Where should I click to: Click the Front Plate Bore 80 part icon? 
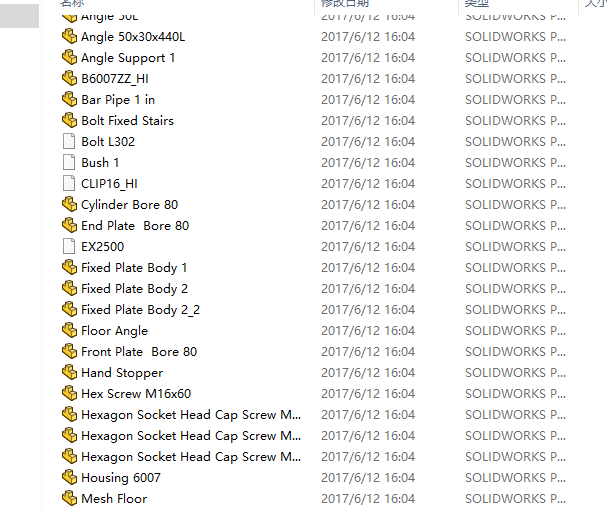click(x=70, y=351)
